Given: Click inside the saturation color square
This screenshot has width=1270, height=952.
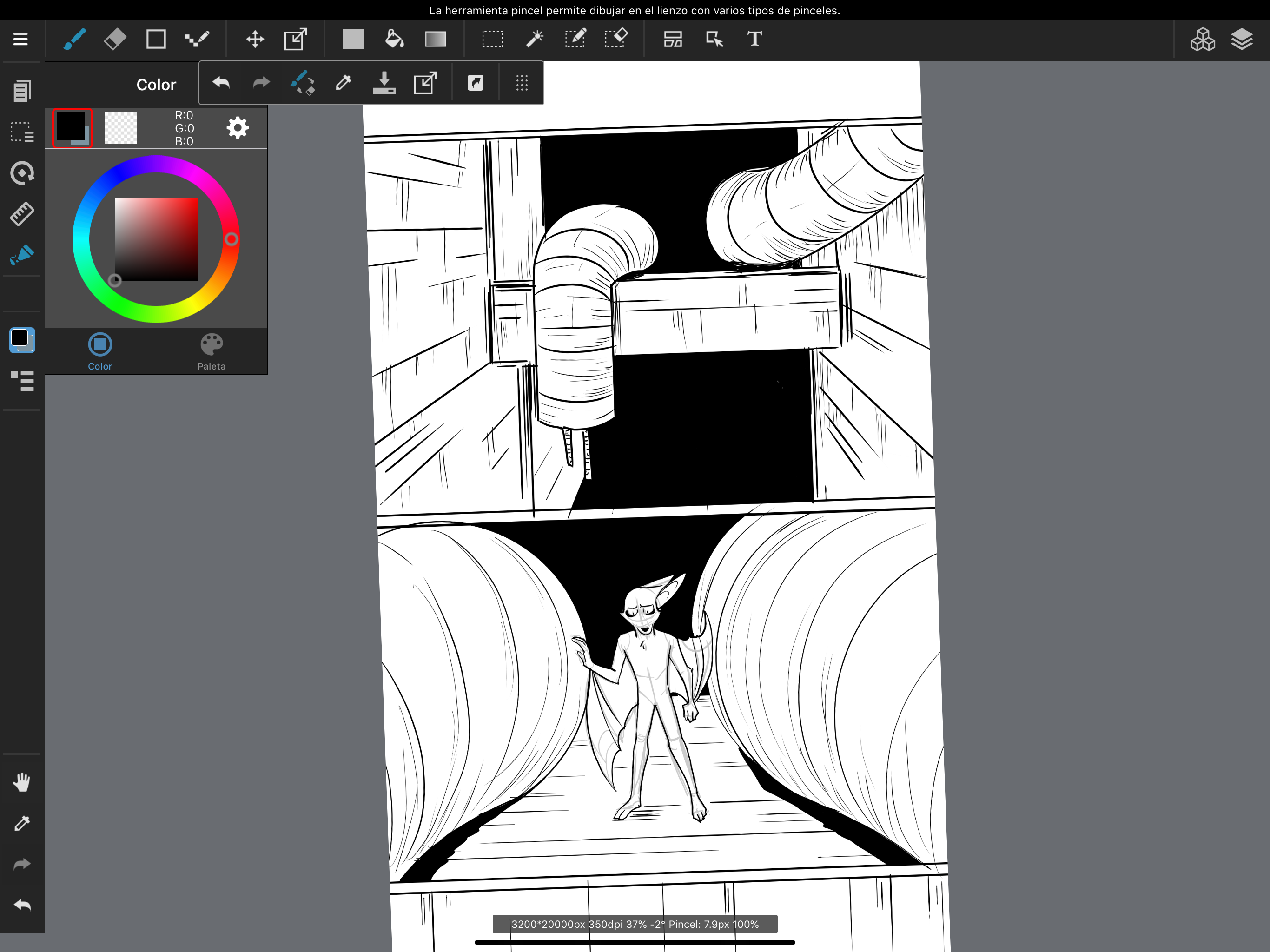Looking at the screenshot, I should (x=156, y=239).
